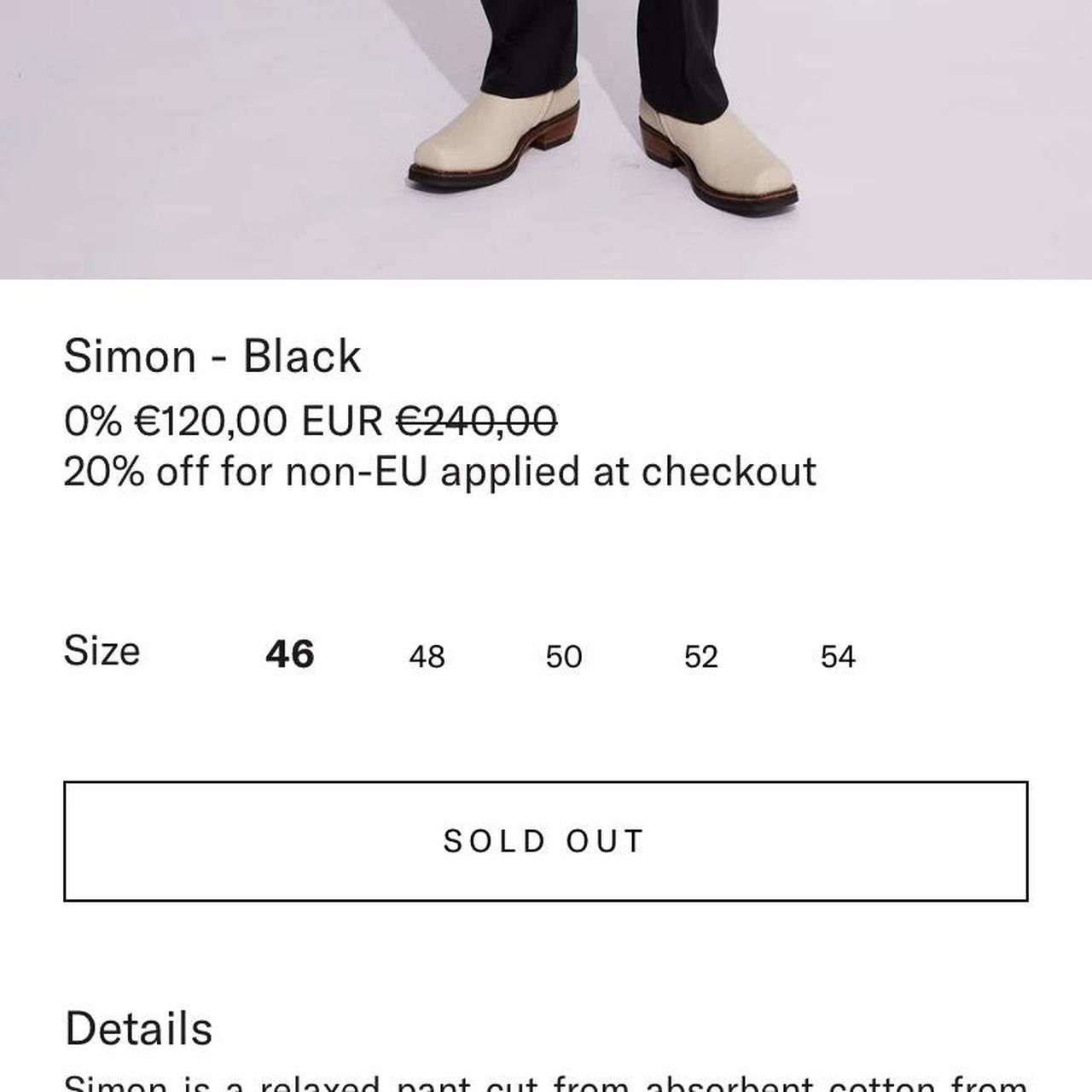This screenshot has width=1092, height=1092.
Task: Open the Details section heading
Action: coord(138,1028)
